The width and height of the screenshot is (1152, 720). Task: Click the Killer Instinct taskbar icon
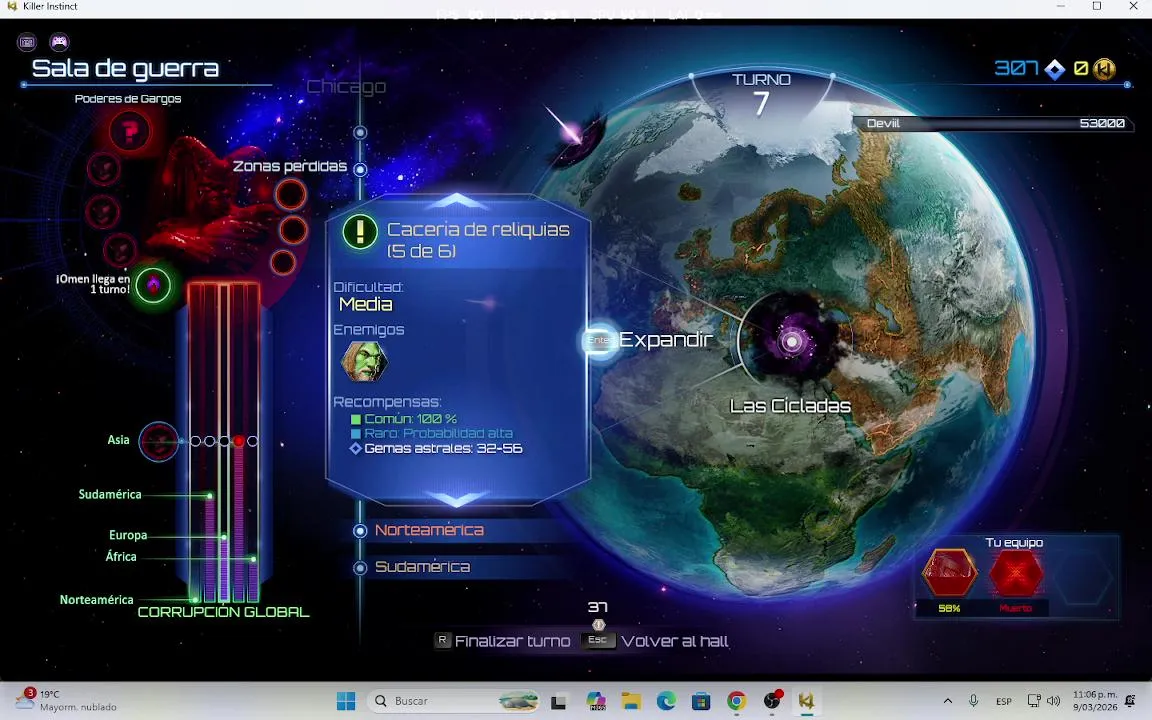pyautogui.click(x=807, y=701)
